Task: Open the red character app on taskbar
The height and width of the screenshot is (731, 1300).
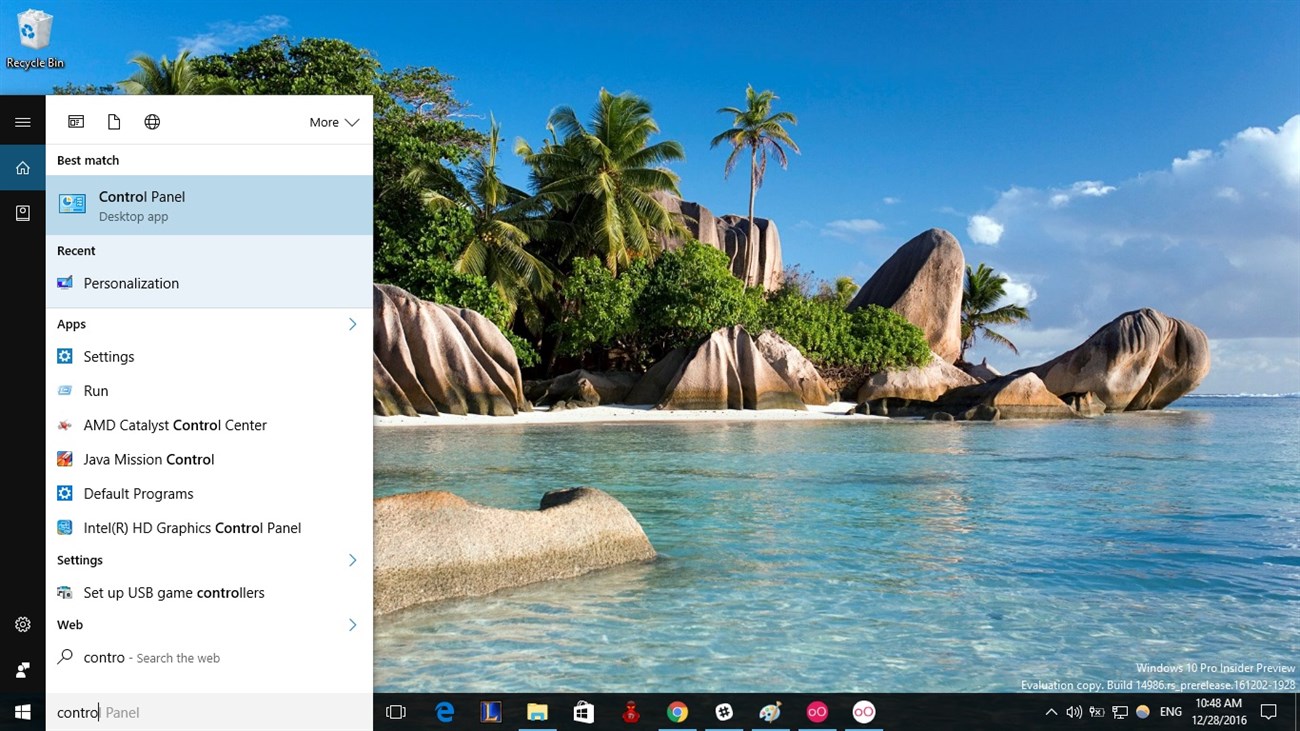Action: coord(631,712)
